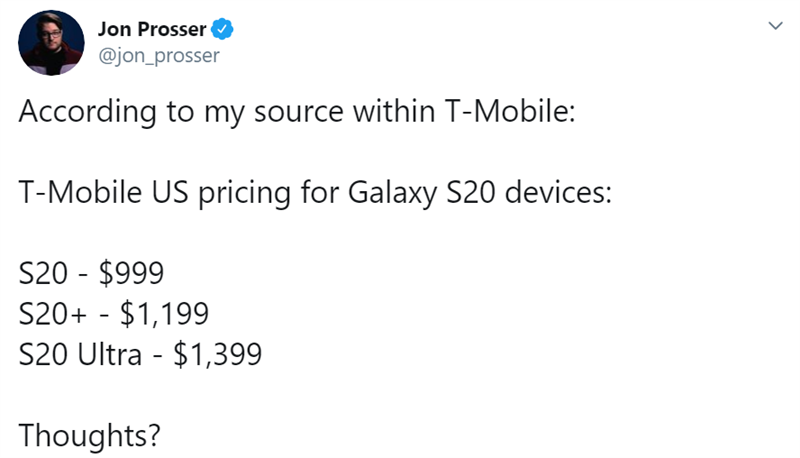Click the word "Galaxy" in the tweet text
Image resolution: width=800 pixels, height=458 pixels.
[392, 193]
